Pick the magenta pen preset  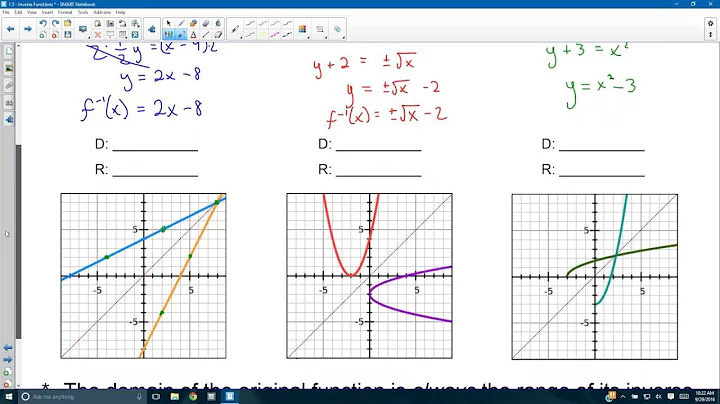click(x=275, y=34)
